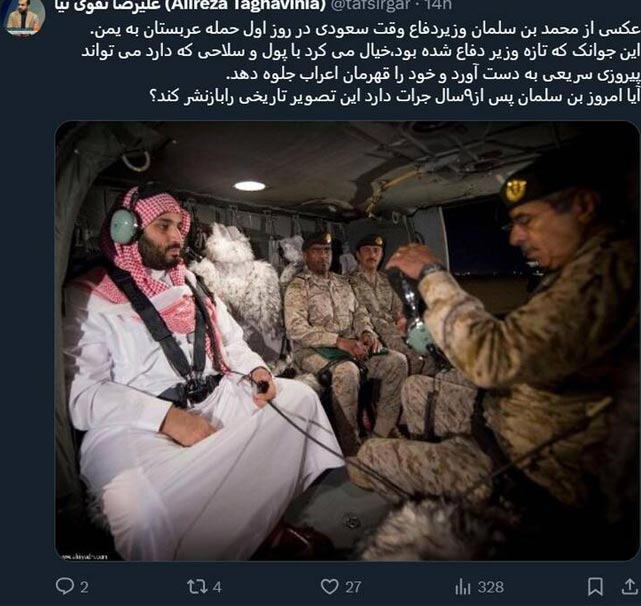Screen dimensions: 641x606
Task: Enlarge the helicopter interior photo
Action: 347,341
